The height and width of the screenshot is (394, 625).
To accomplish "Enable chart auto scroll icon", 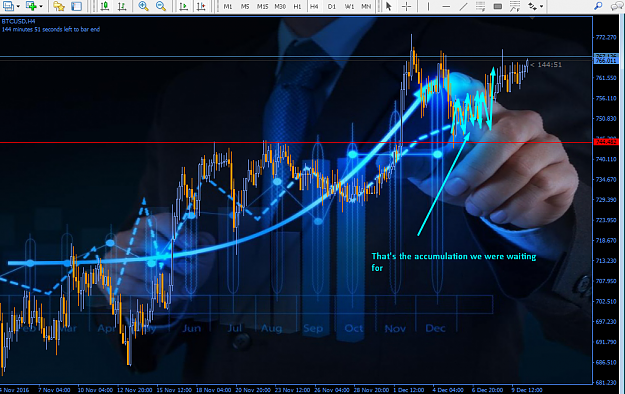I will pyautogui.click(x=183, y=6).
